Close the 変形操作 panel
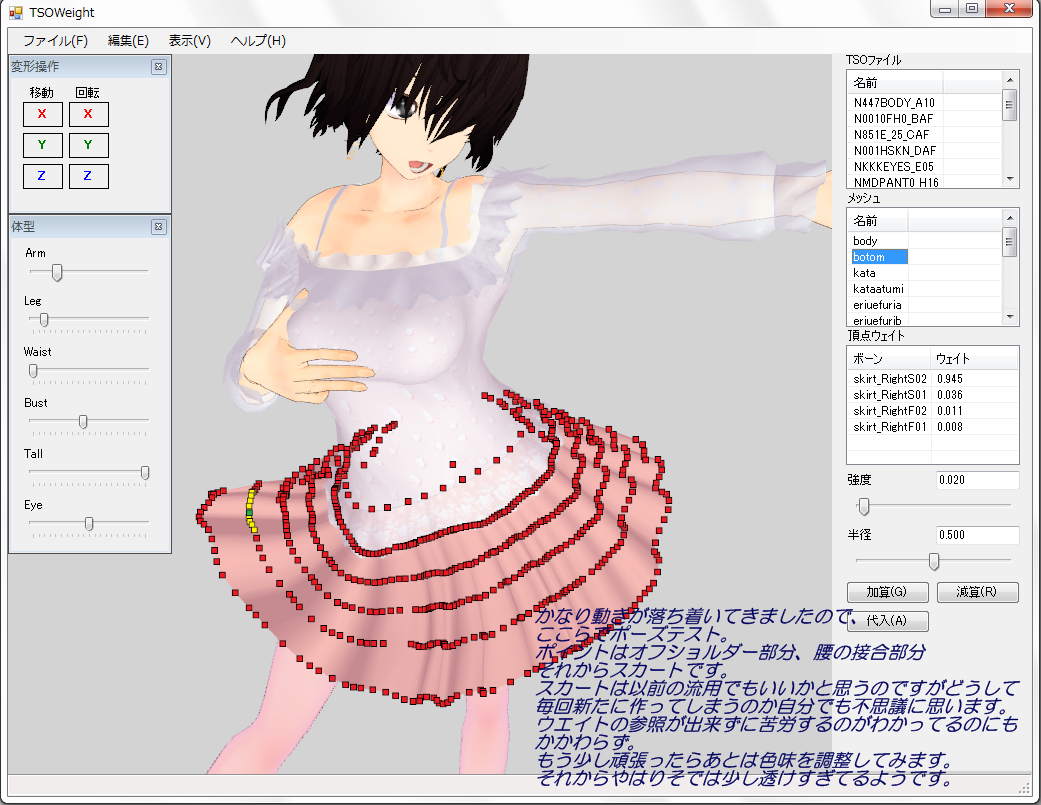Screen dimensions: 1041x805 [158, 67]
